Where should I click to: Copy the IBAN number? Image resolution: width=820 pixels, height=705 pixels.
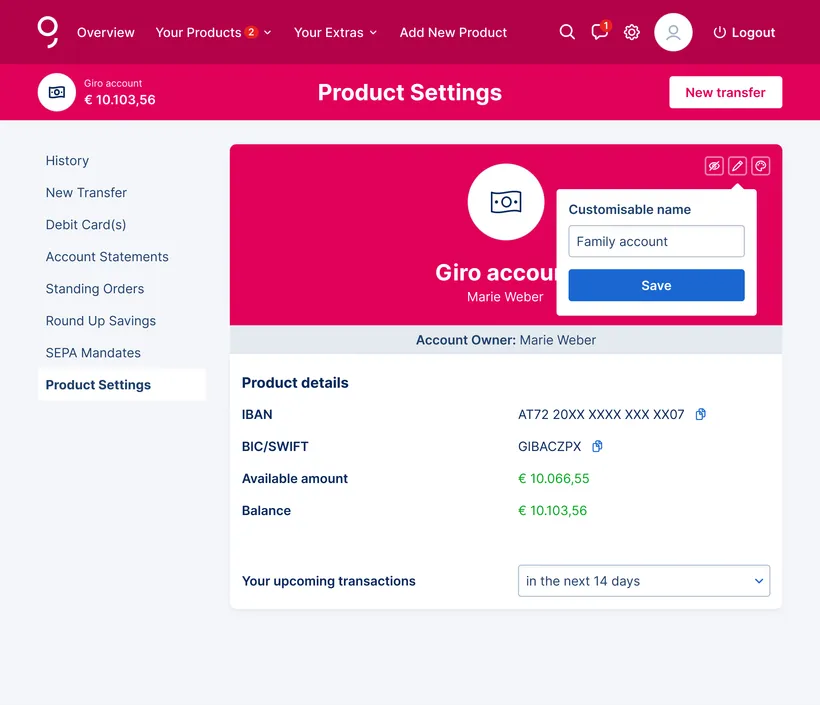pyautogui.click(x=701, y=414)
